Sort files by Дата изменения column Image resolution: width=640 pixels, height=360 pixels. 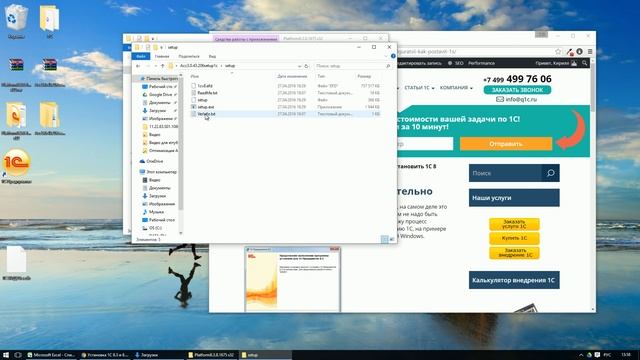click(292, 76)
